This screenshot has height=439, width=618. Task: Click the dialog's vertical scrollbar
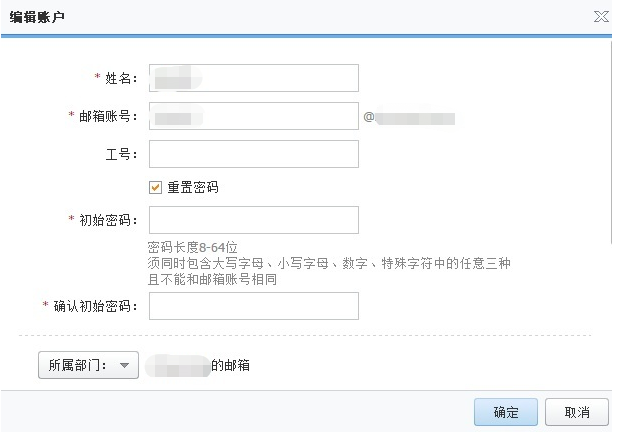[x=613, y=140]
